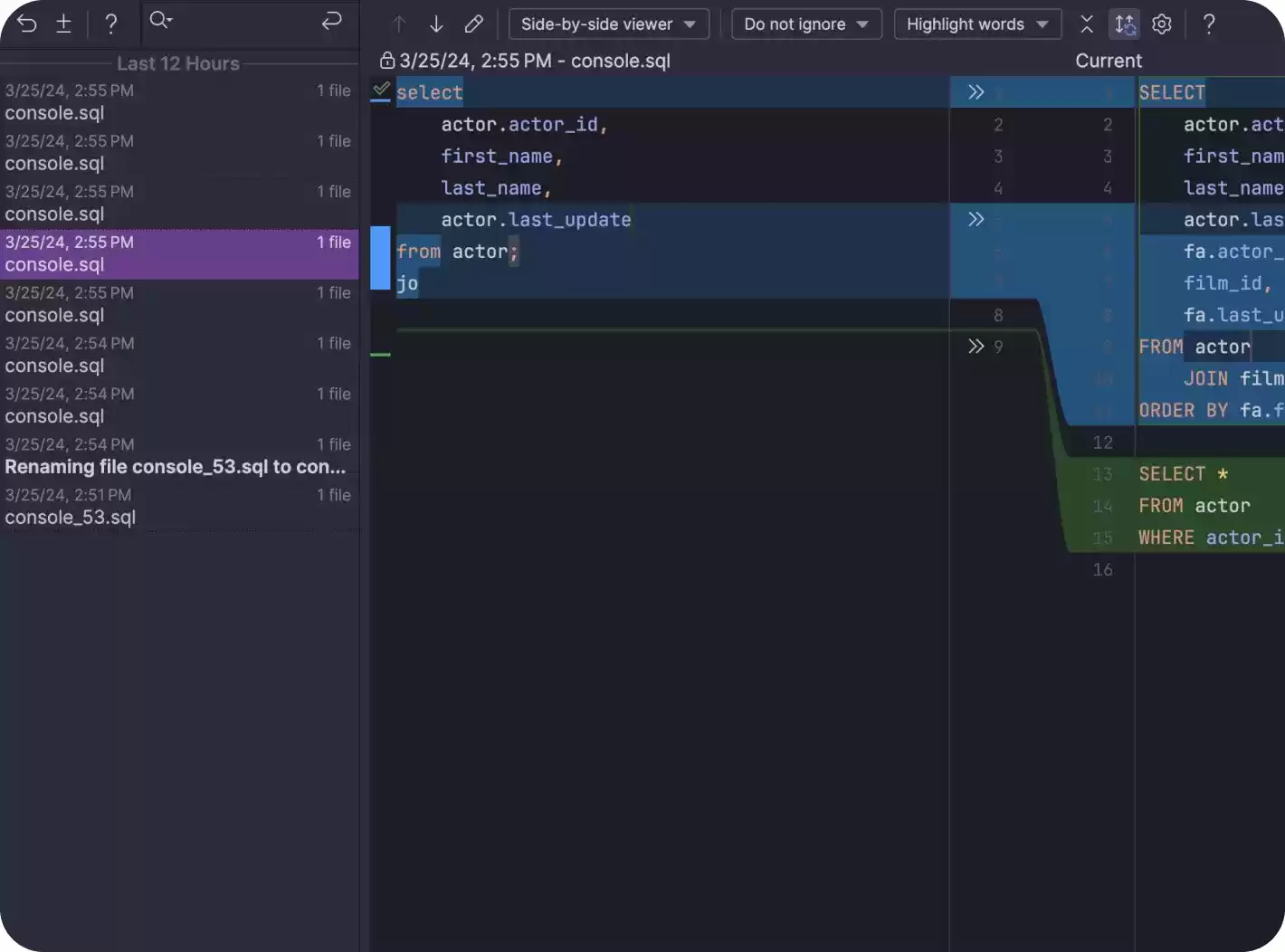The width and height of the screenshot is (1285, 952).
Task: Click the rightmost curved arrow above the history list
Action: pos(331,22)
